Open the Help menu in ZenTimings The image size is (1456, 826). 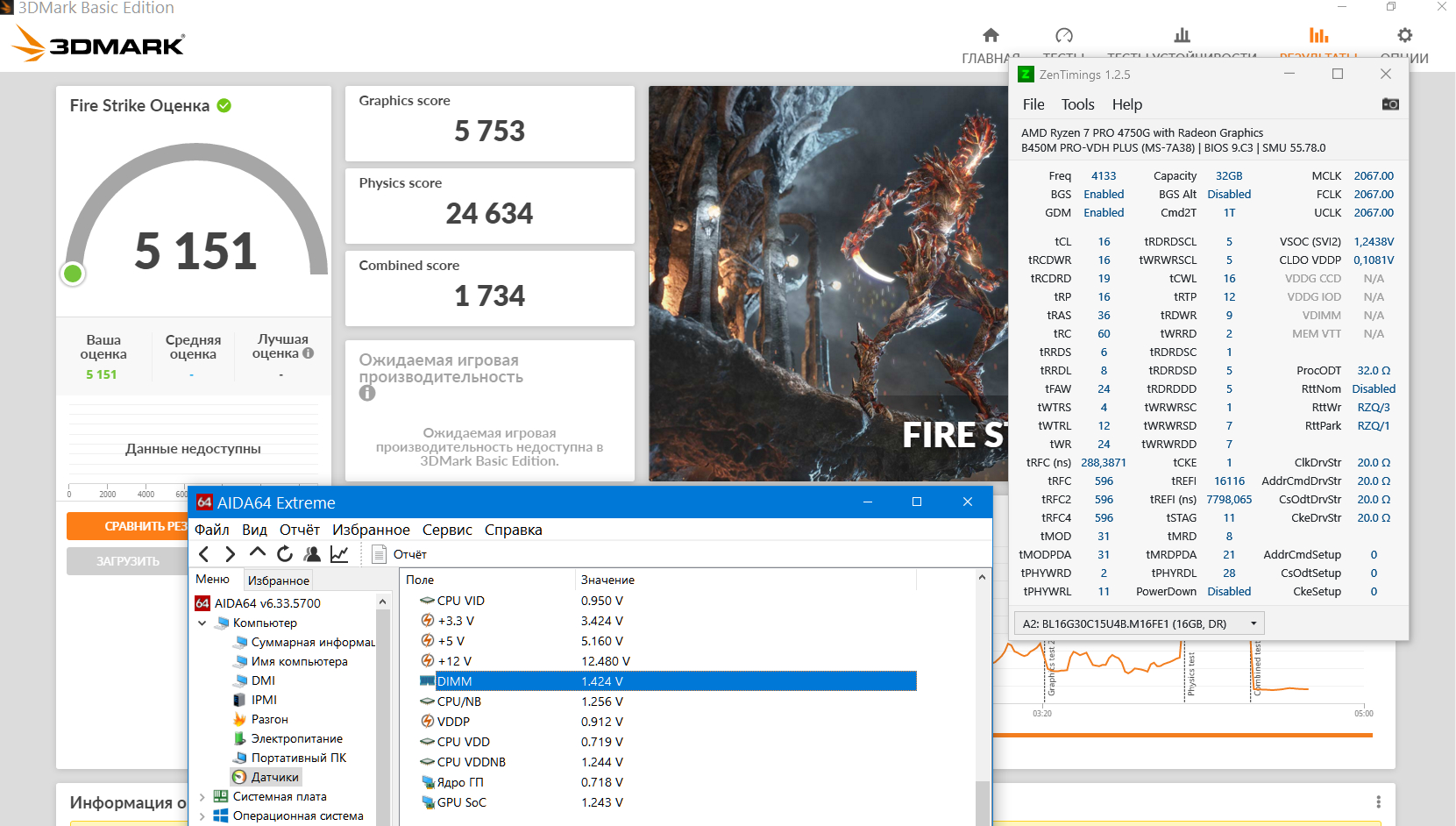(1127, 104)
